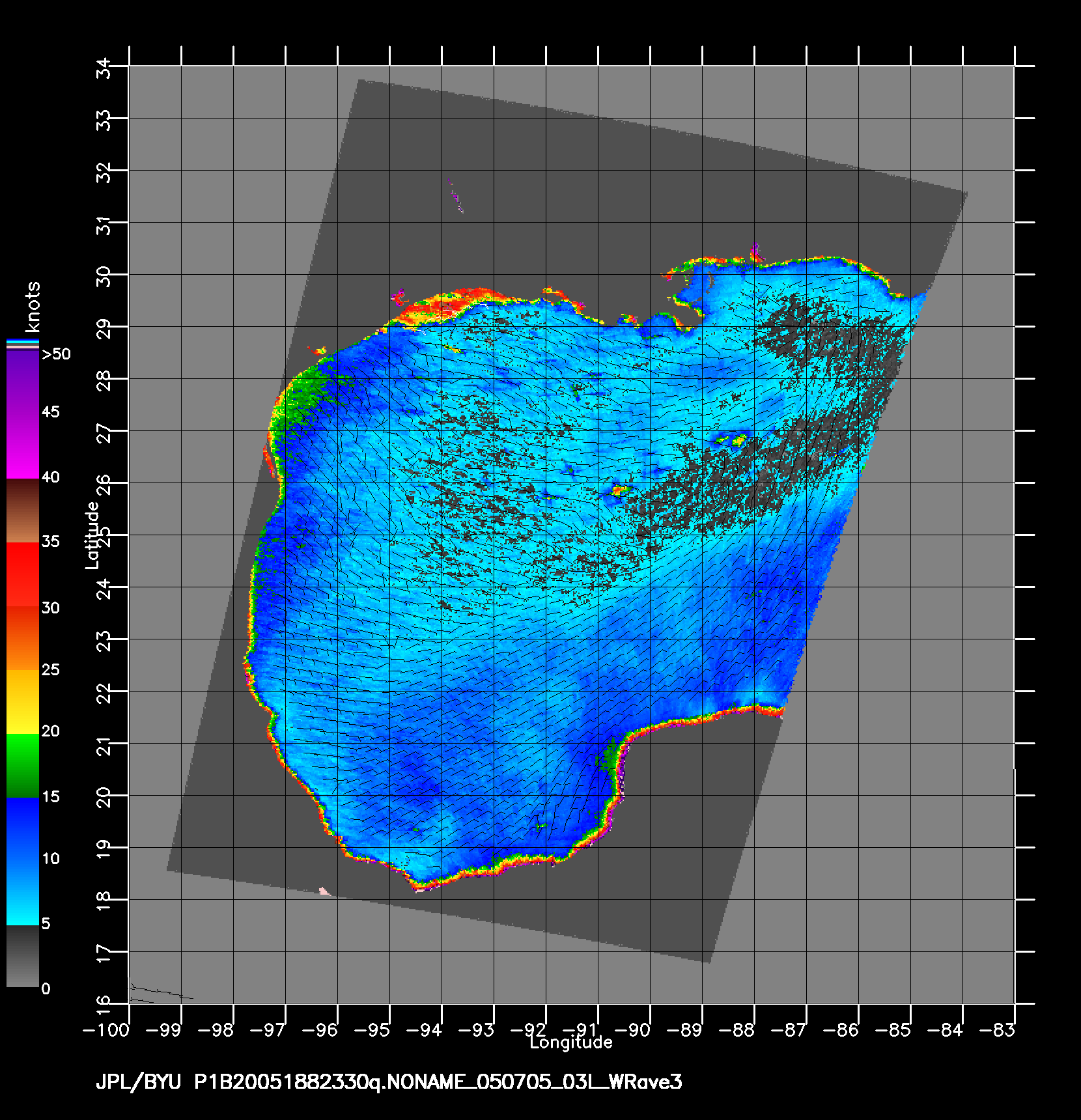
Task: Click the brown 35–40 knots colorbar segment
Action: click(23, 511)
